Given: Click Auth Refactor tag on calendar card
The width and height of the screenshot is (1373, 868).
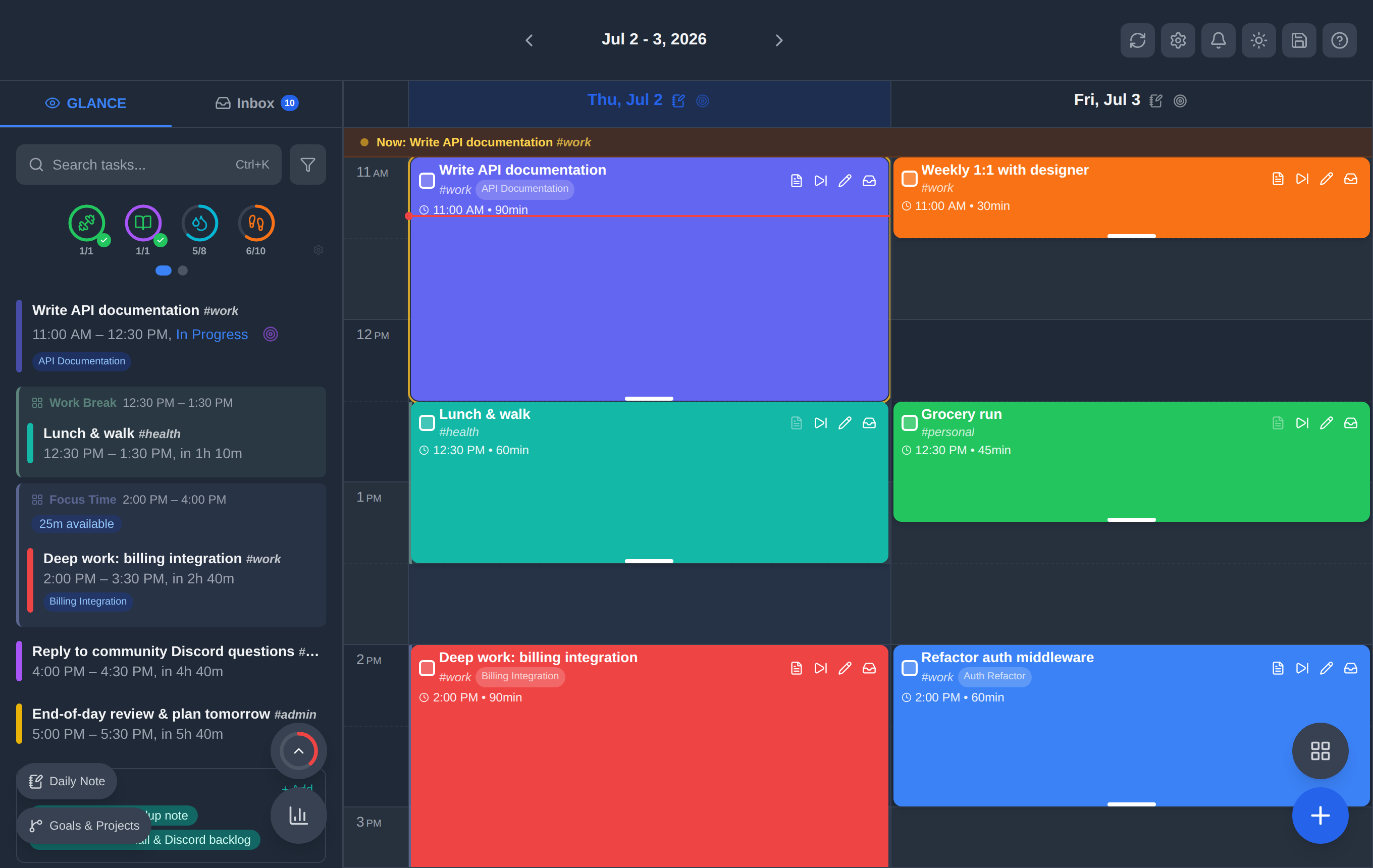Looking at the screenshot, I should coord(994,677).
